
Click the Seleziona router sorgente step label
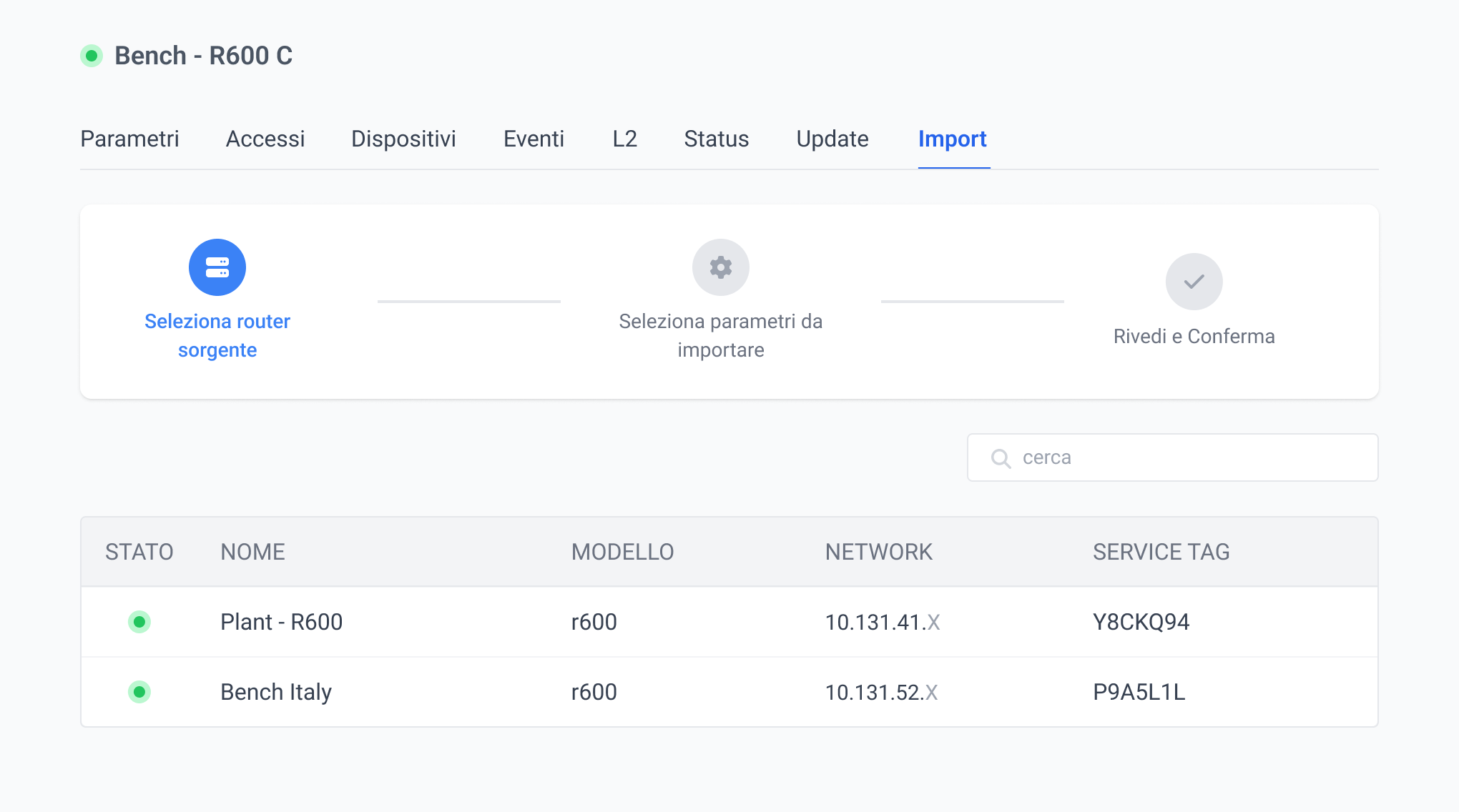tap(217, 335)
